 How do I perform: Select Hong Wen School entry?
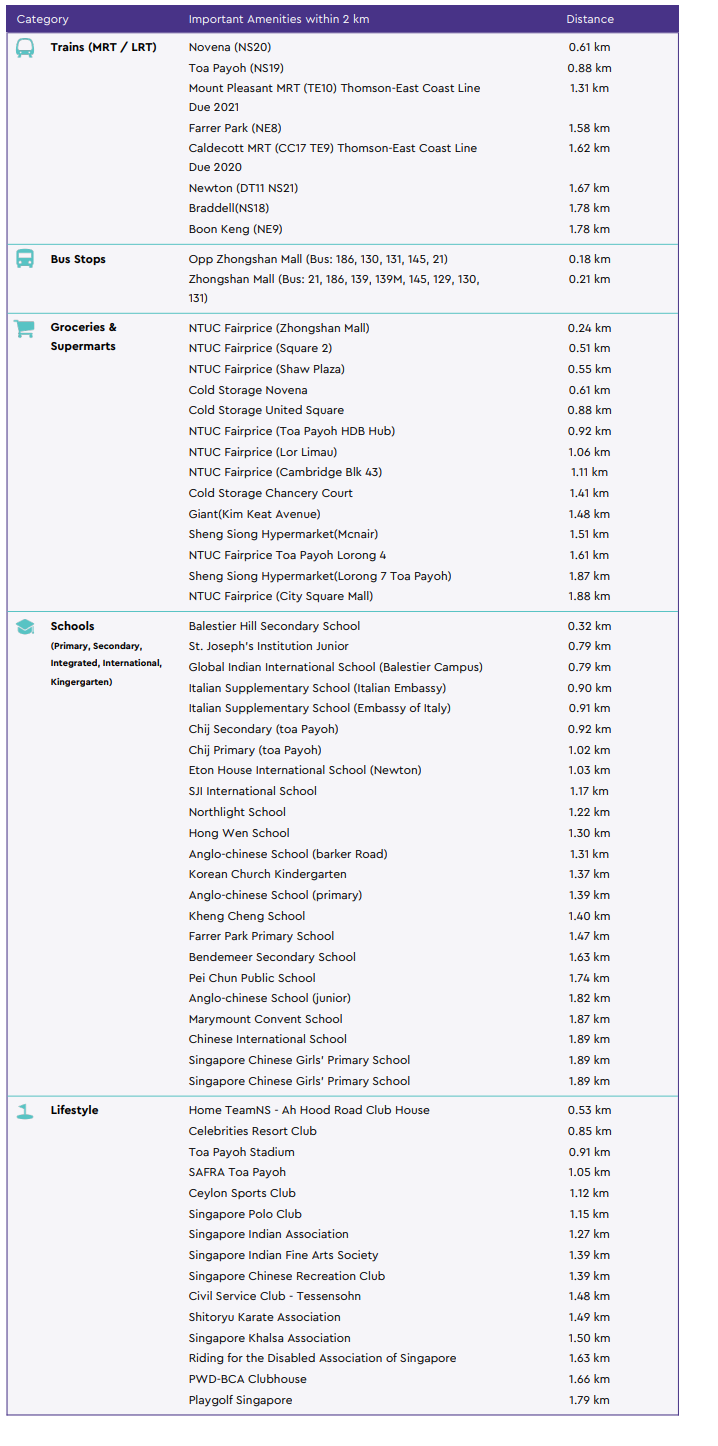[239, 833]
